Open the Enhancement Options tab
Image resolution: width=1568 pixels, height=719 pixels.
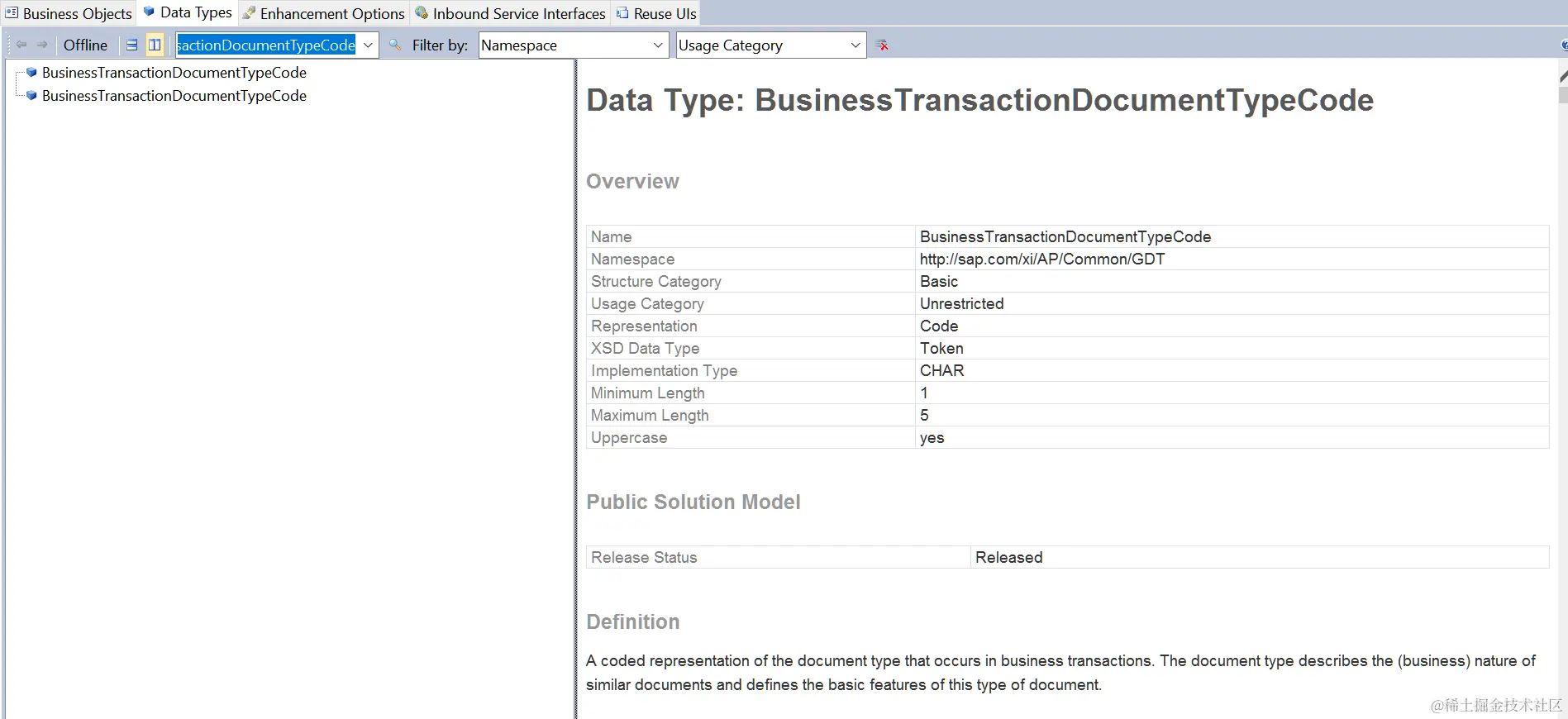pyautogui.click(x=324, y=13)
